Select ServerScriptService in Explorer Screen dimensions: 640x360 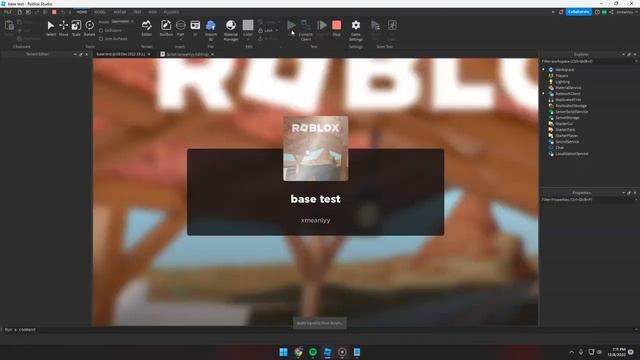[571, 112]
